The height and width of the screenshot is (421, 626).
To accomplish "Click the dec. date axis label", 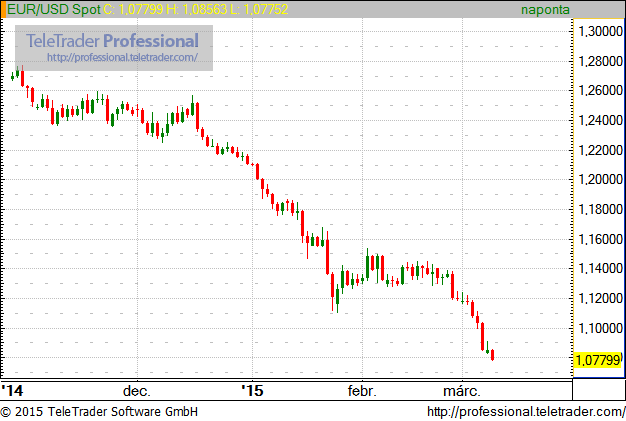I will tap(137, 391).
